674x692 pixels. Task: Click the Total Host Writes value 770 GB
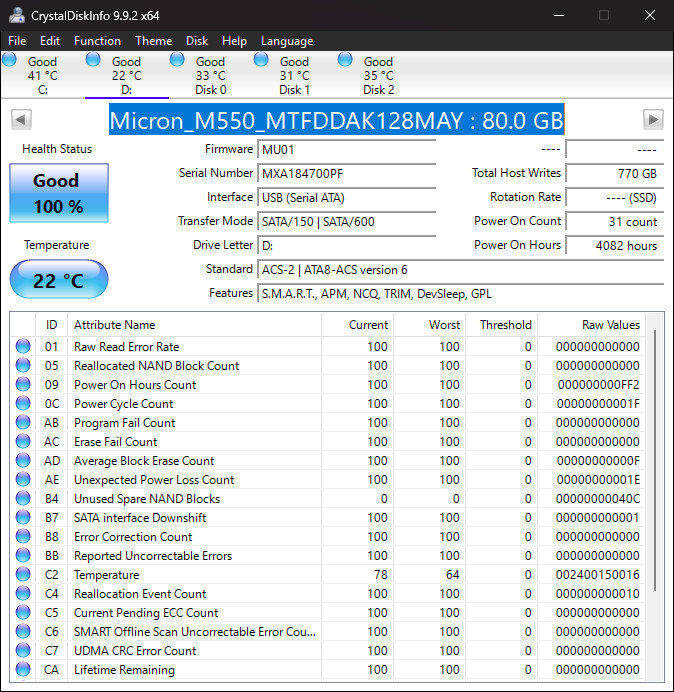614,173
